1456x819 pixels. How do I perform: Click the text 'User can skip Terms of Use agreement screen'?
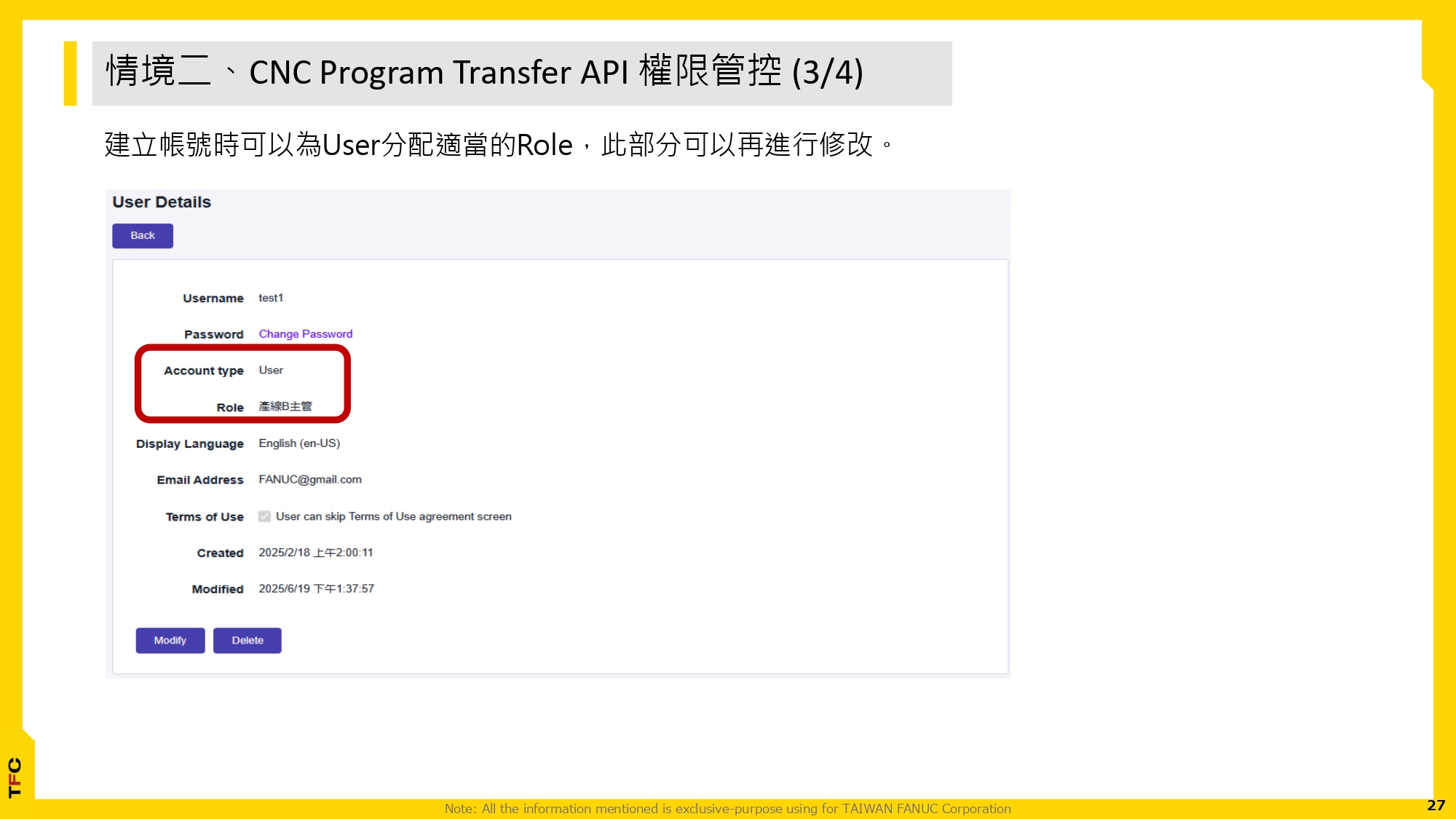point(394,516)
